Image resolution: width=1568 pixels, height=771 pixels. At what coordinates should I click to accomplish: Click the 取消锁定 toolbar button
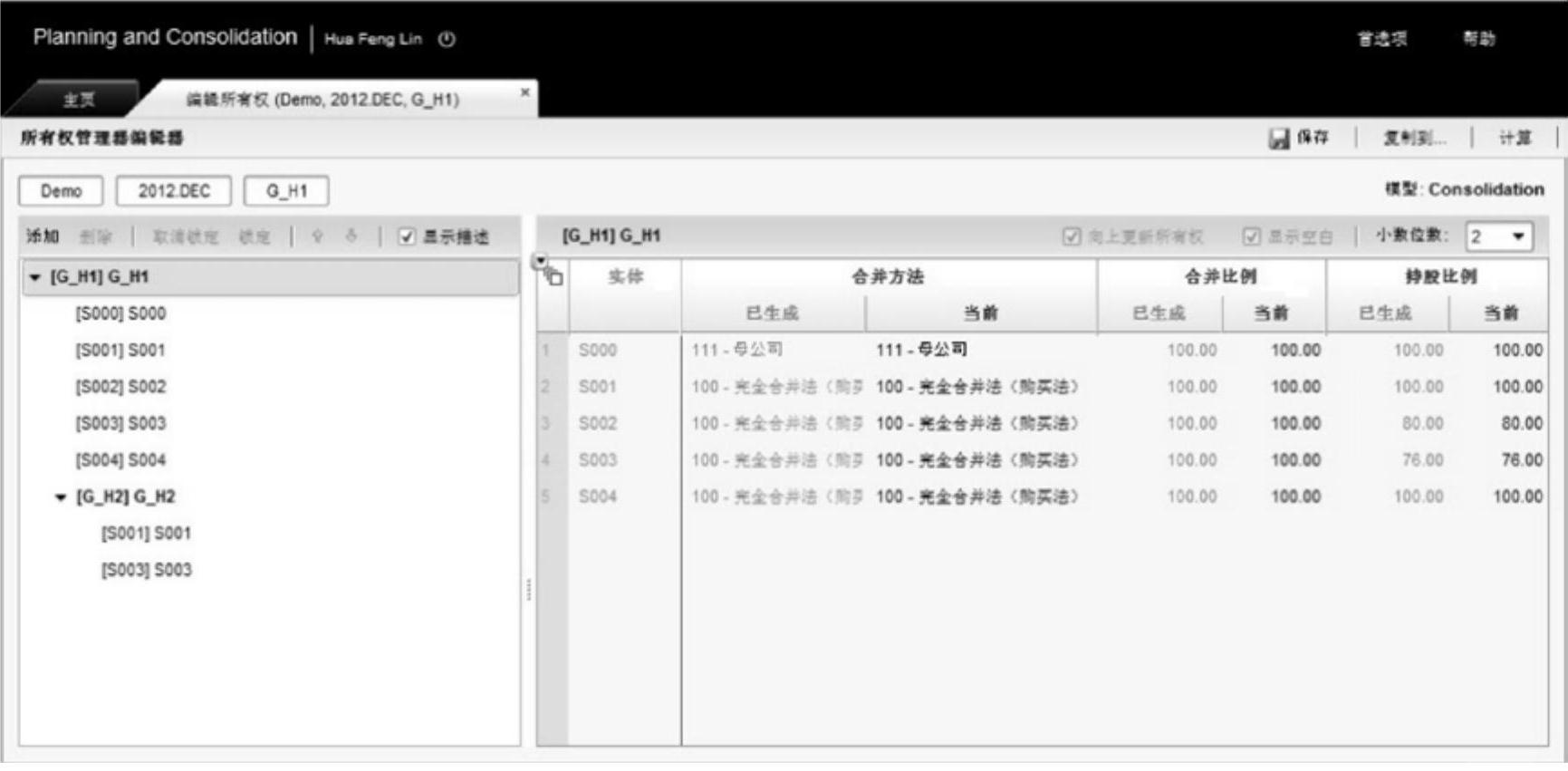tap(186, 236)
